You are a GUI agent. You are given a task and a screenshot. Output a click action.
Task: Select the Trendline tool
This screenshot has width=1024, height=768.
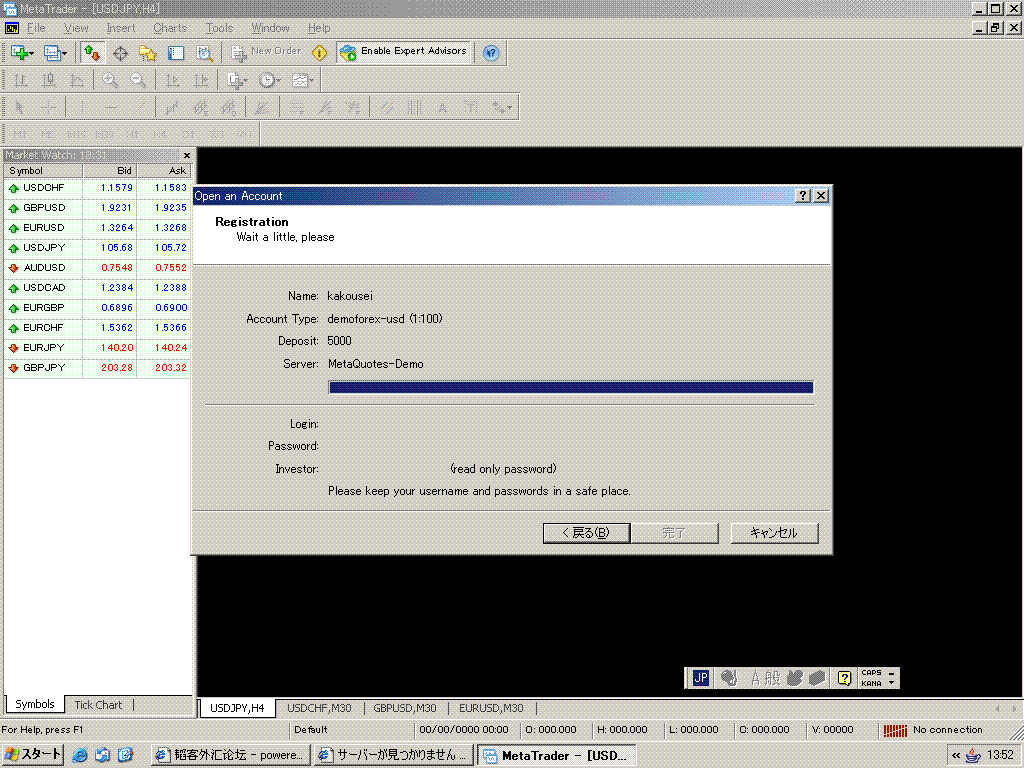pyautogui.click(x=140, y=108)
